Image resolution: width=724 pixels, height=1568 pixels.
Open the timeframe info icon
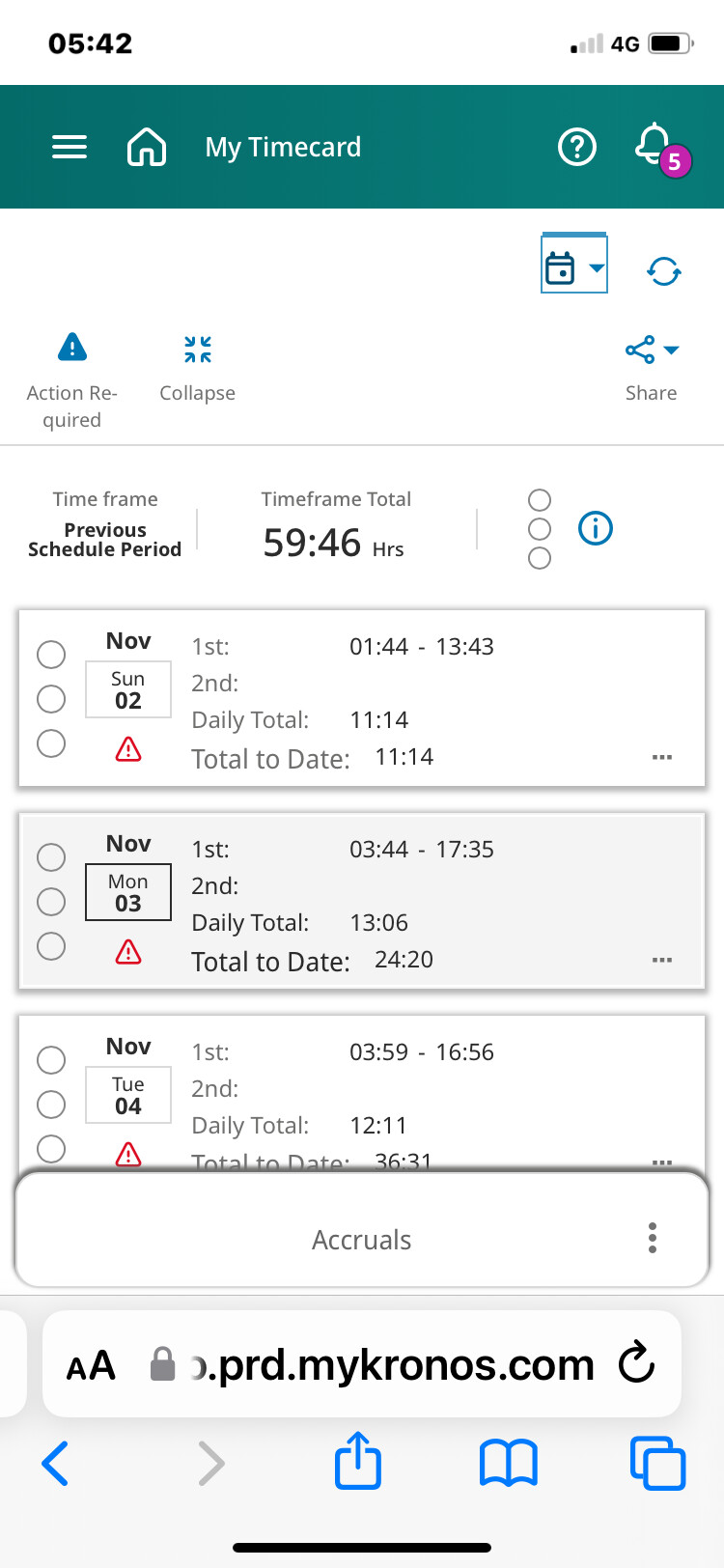596,528
